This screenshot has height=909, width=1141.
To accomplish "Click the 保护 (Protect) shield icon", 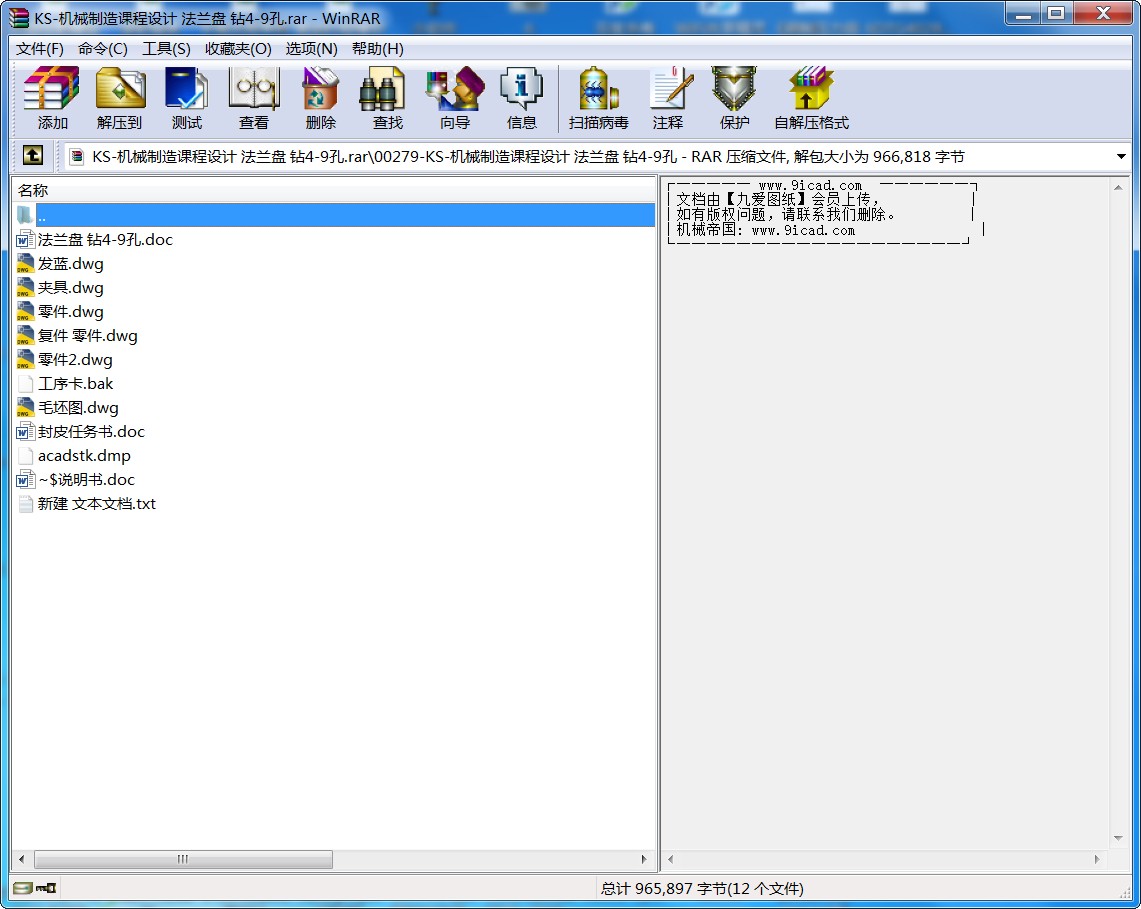I will (734, 98).
